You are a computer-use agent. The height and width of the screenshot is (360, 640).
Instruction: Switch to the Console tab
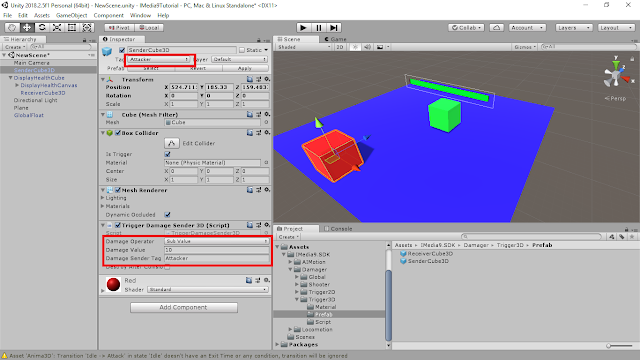point(338,229)
